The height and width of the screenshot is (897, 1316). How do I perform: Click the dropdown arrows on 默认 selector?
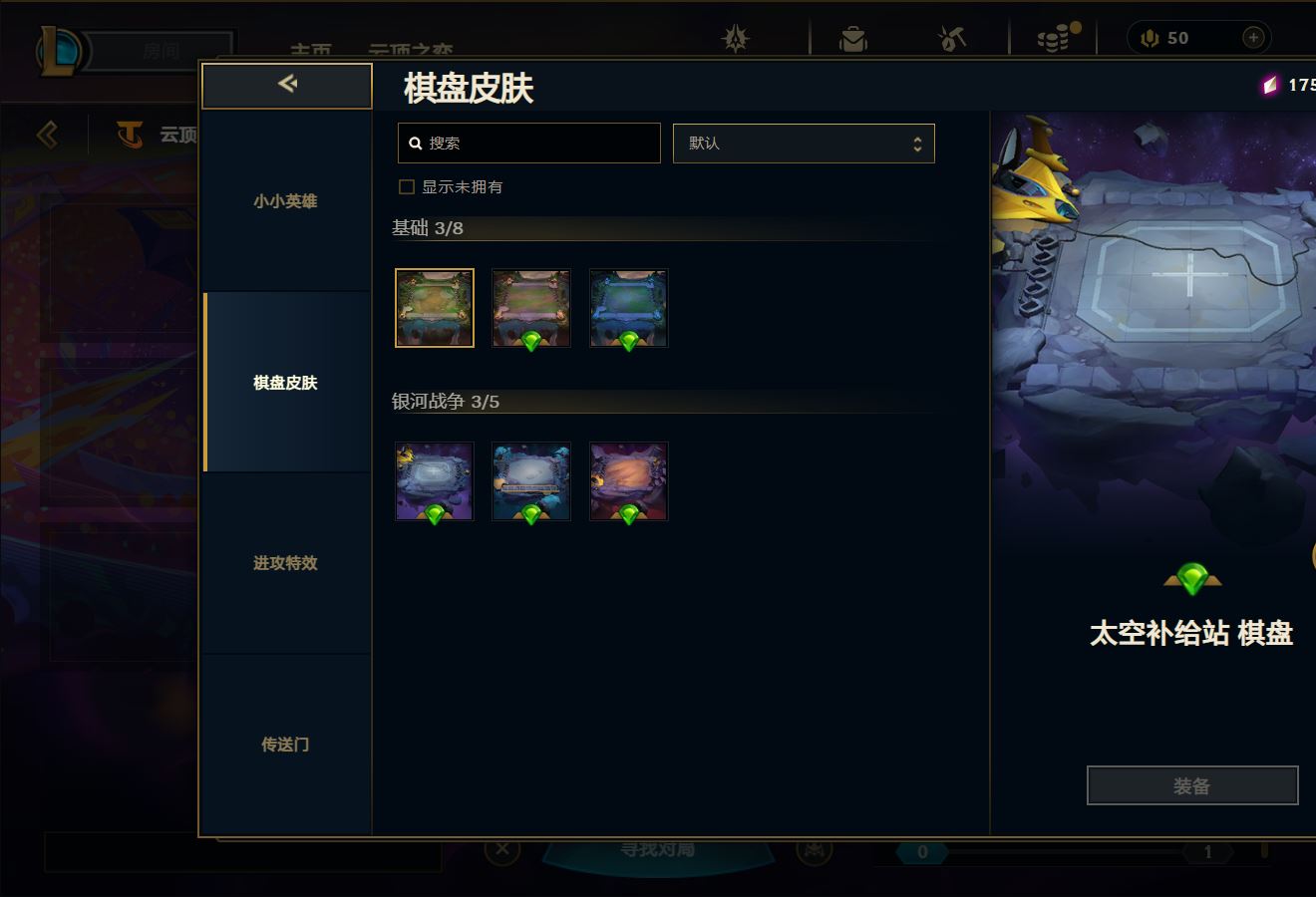[917, 144]
